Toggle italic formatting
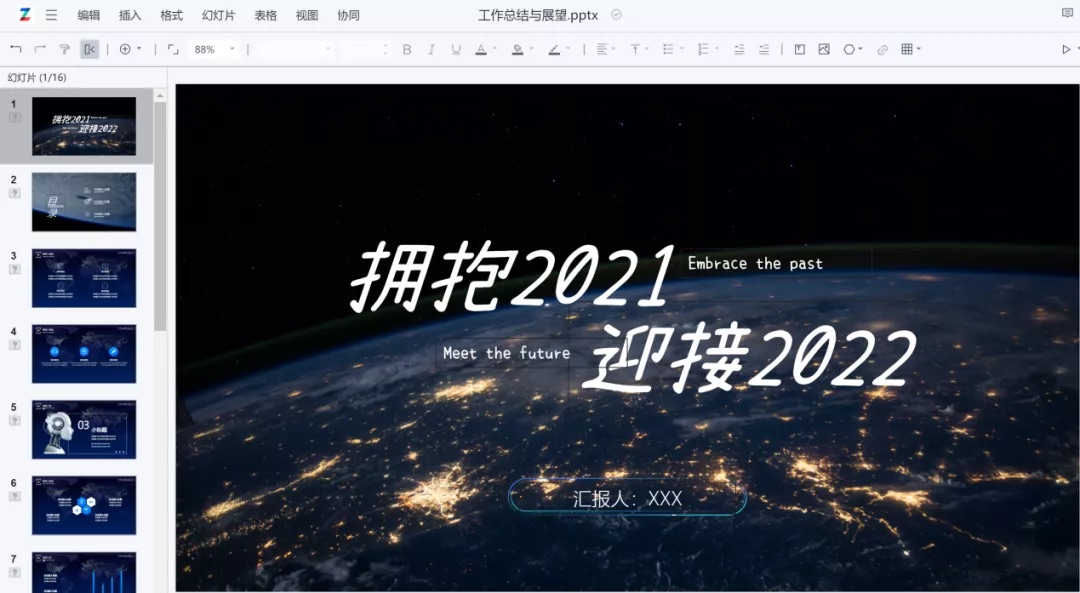Screen dimensions: 1080x593 pos(431,49)
